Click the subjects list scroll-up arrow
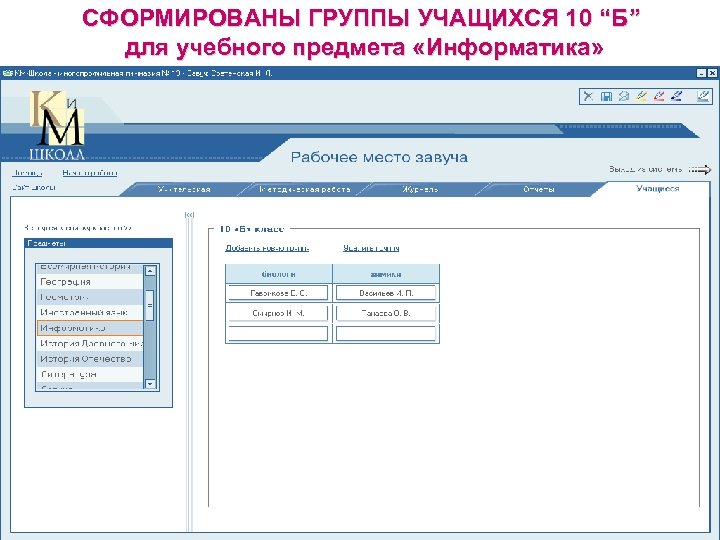 coord(150,271)
